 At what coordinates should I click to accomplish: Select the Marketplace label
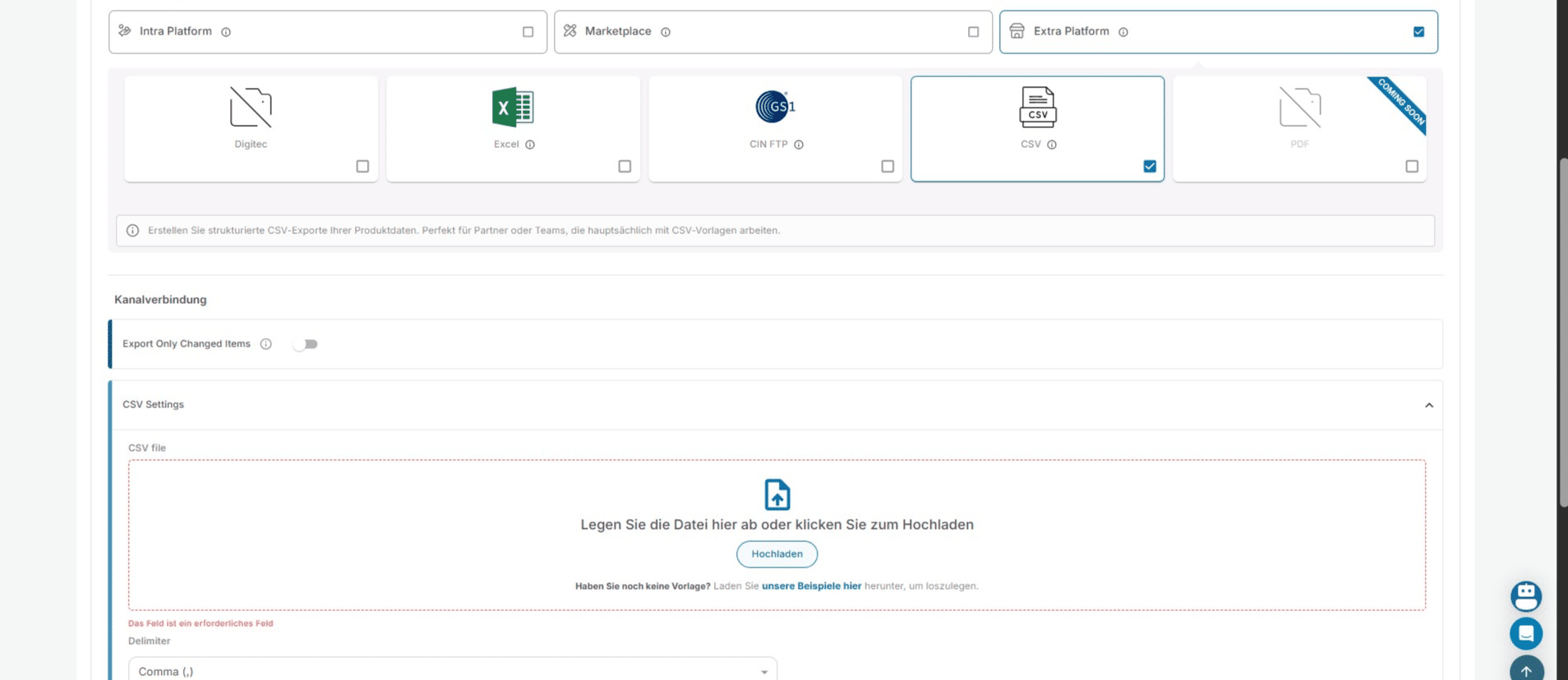tap(618, 31)
